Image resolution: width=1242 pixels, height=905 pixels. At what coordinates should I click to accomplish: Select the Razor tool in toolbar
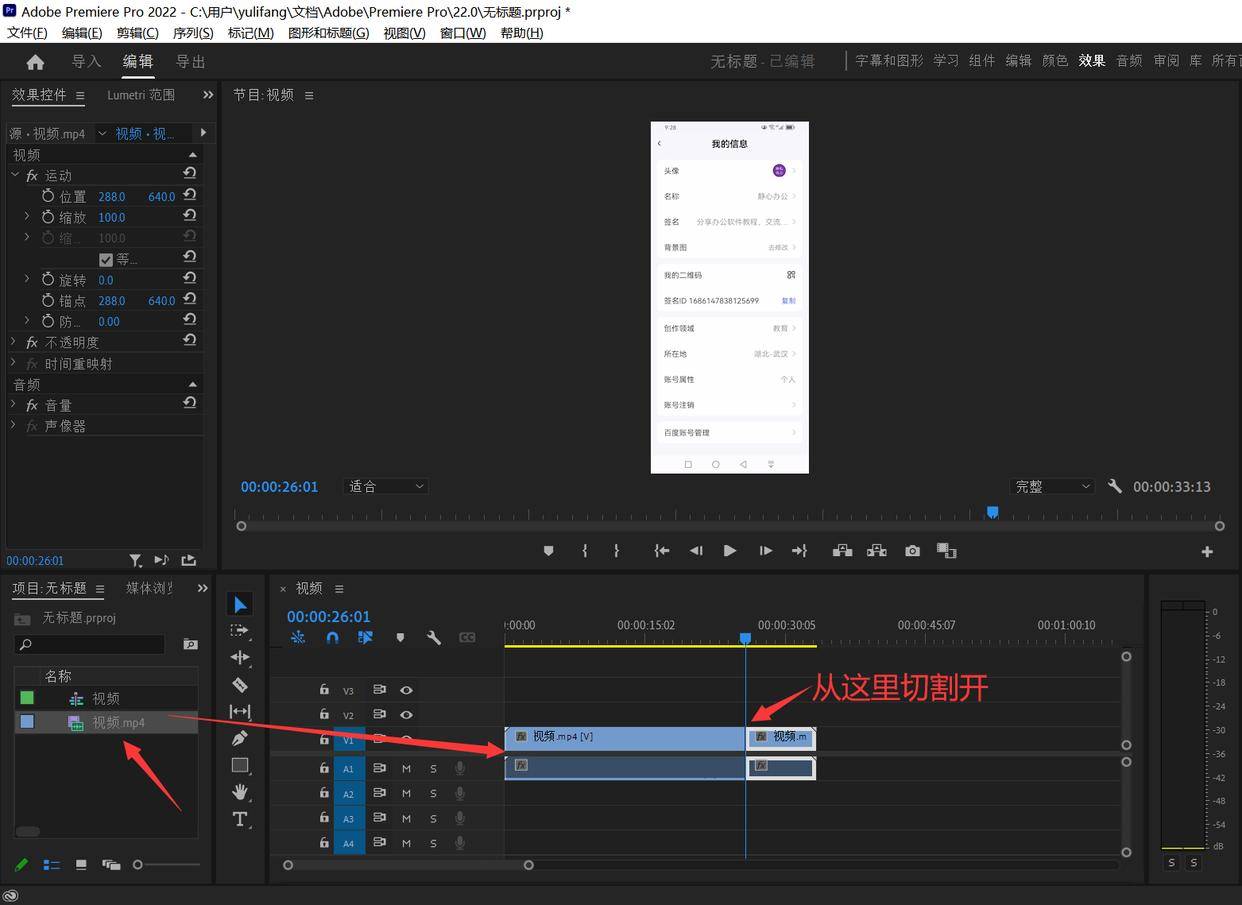240,685
